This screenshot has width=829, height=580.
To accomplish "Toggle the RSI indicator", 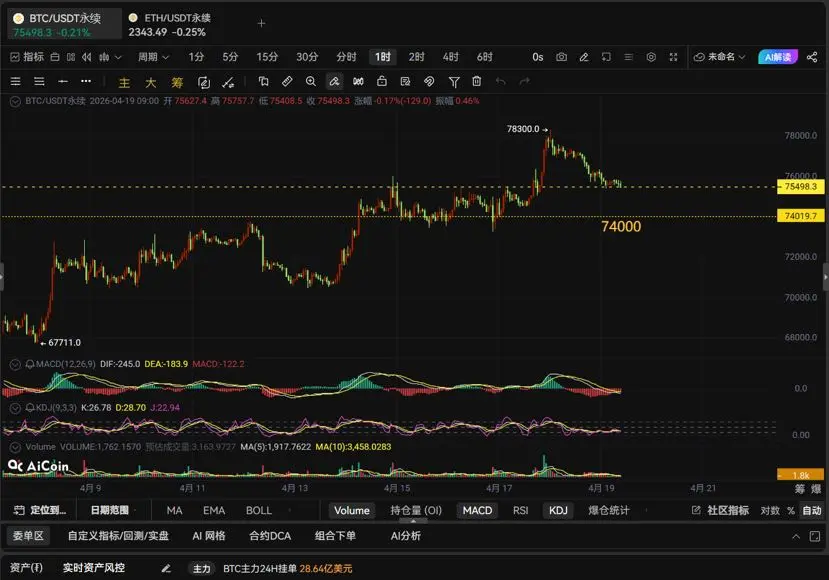I will point(520,510).
